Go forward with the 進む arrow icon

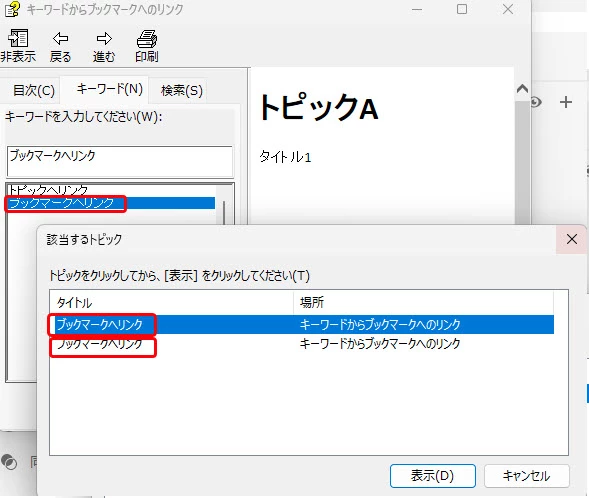[x=104, y=38]
